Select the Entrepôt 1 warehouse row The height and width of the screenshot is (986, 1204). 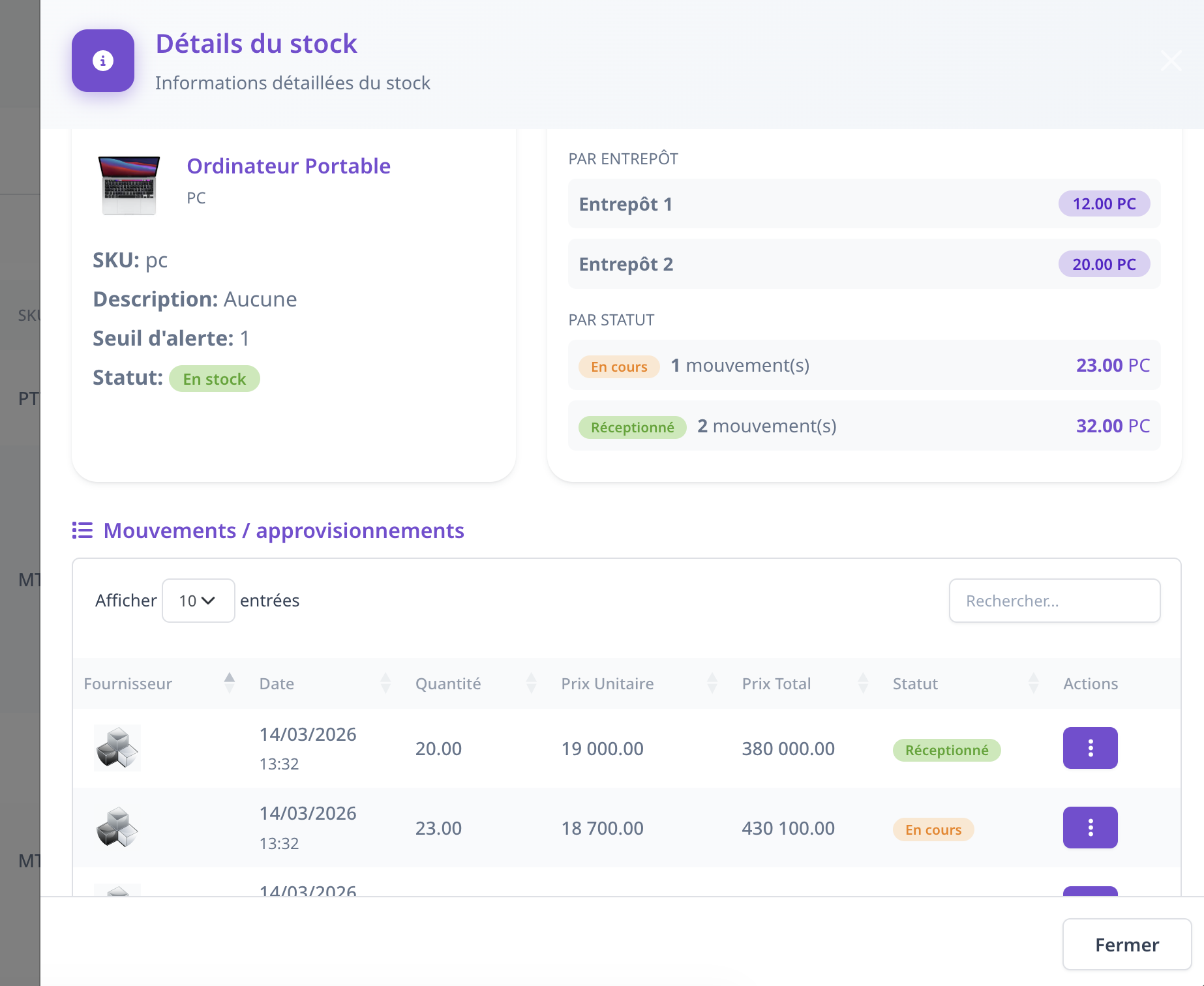[x=864, y=204]
